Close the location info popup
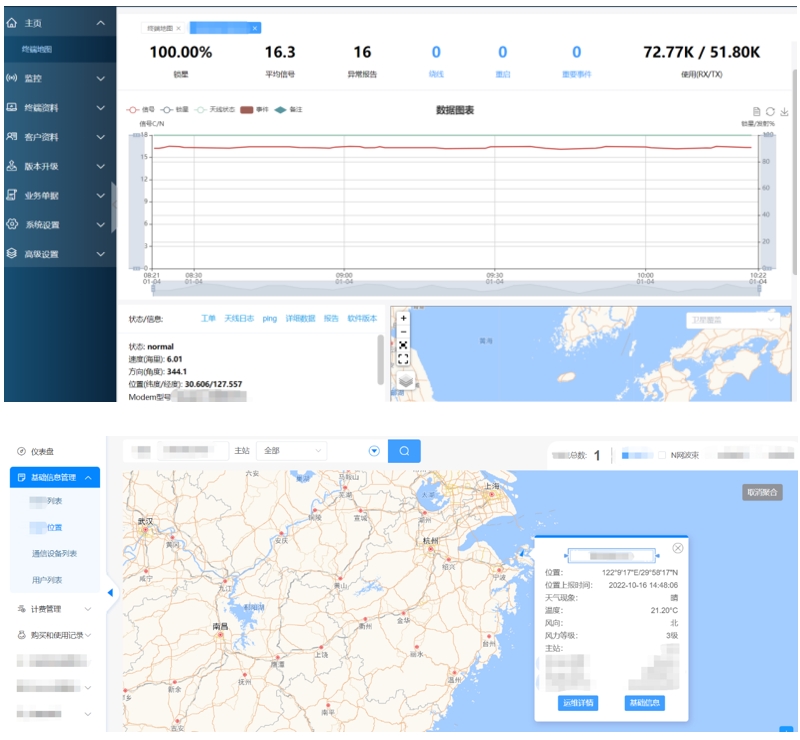This screenshot has width=800, height=740. [677, 548]
